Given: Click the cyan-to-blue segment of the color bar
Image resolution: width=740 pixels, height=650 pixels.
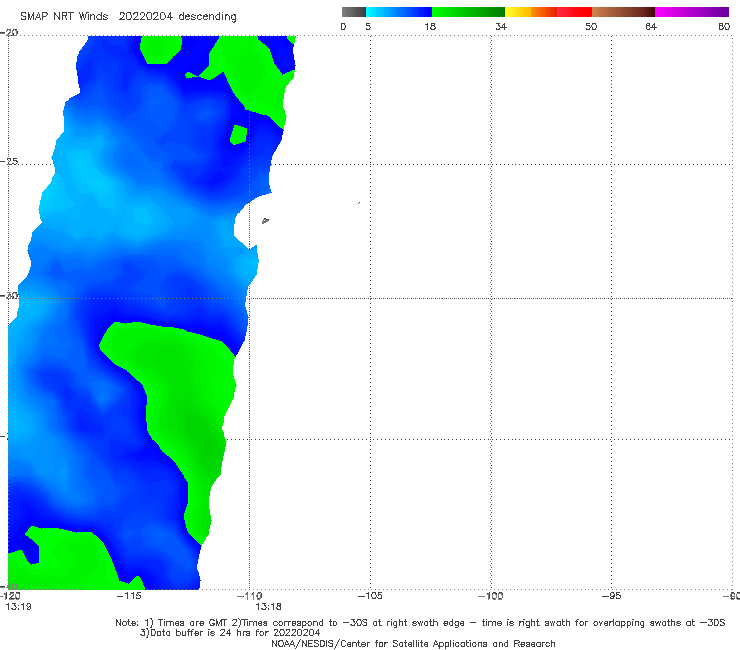Looking at the screenshot, I should 399,12.
